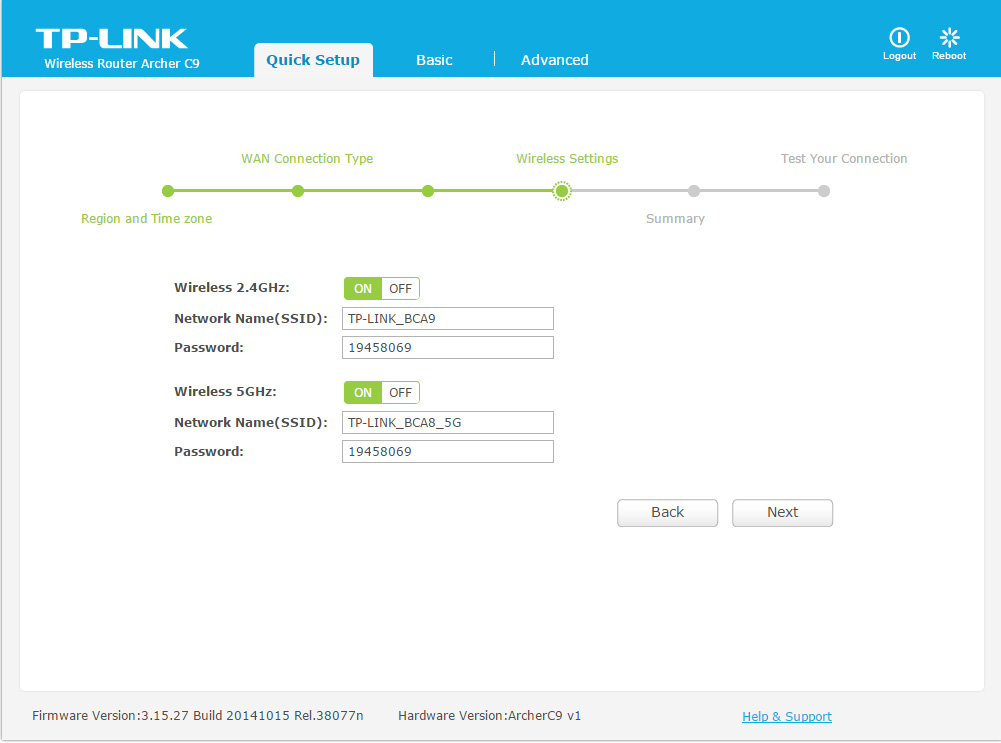The height and width of the screenshot is (743, 1001).
Task: Click the Logout power icon
Action: [899, 38]
